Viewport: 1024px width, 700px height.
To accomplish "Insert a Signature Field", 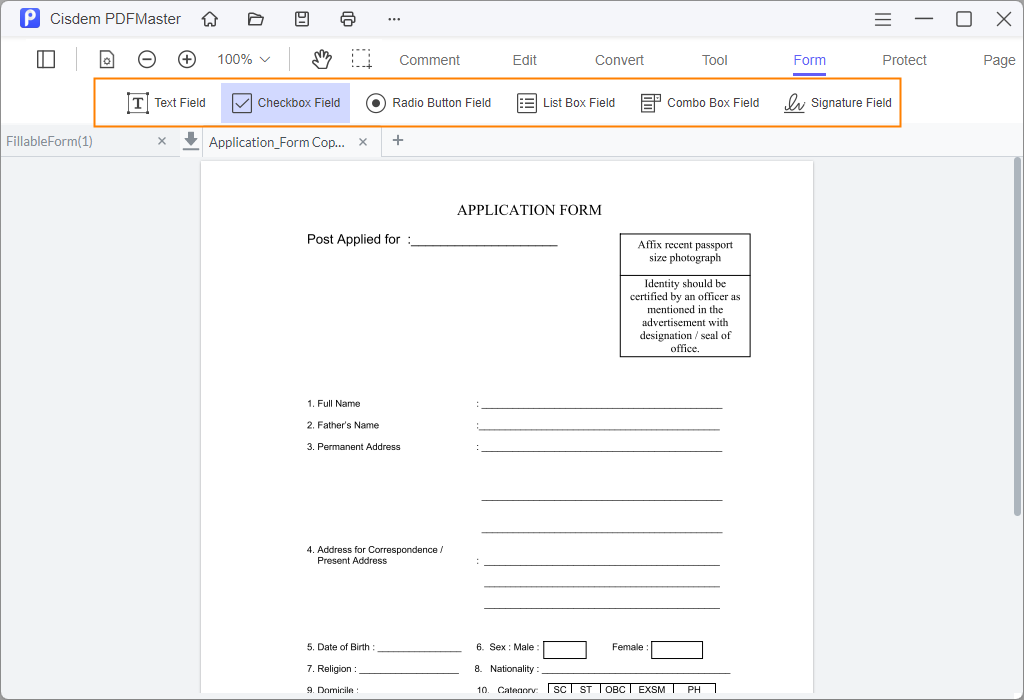I will [838, 102].
